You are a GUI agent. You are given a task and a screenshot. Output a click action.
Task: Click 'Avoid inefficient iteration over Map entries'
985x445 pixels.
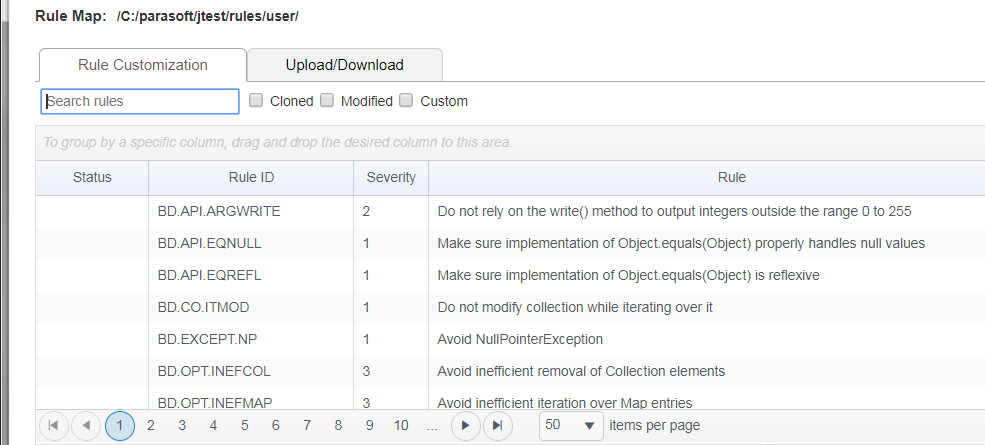[x=565, y=403]
